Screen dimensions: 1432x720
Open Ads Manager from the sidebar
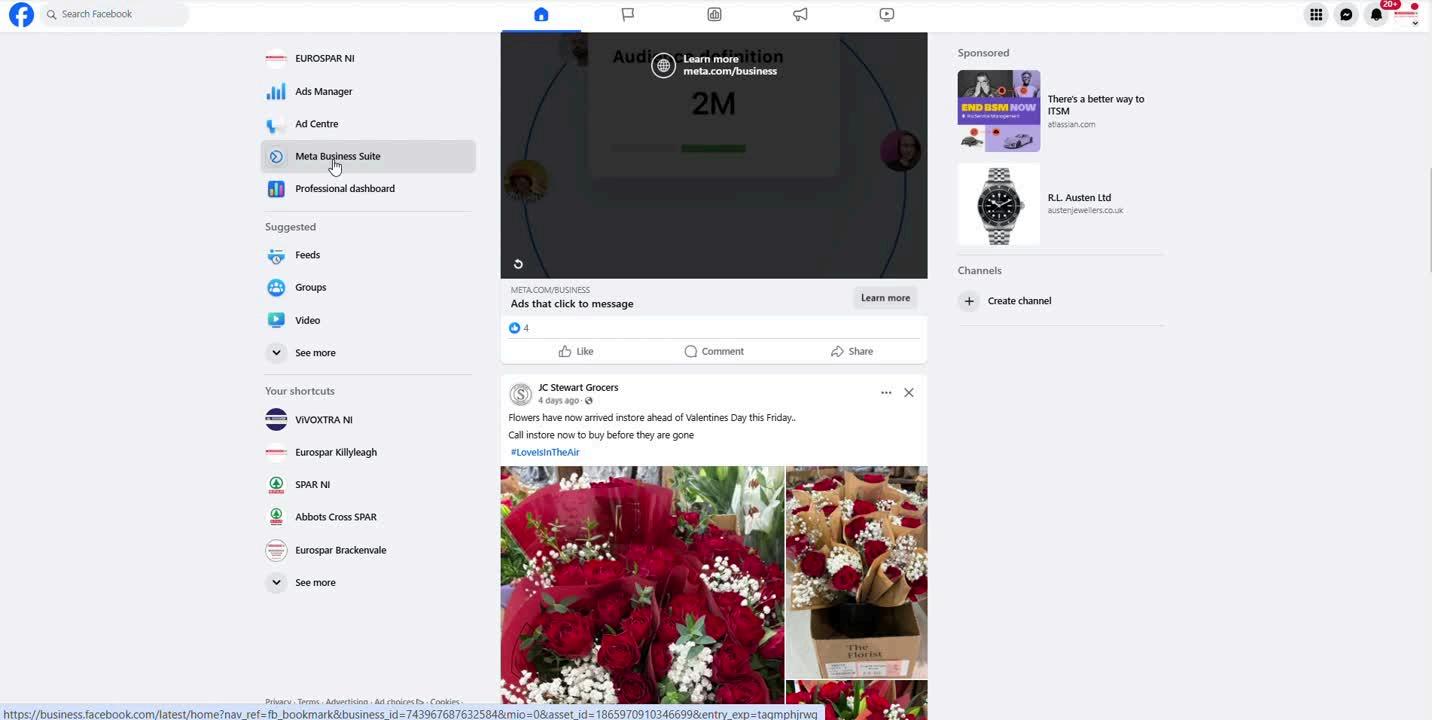click(x=368, y=91)
